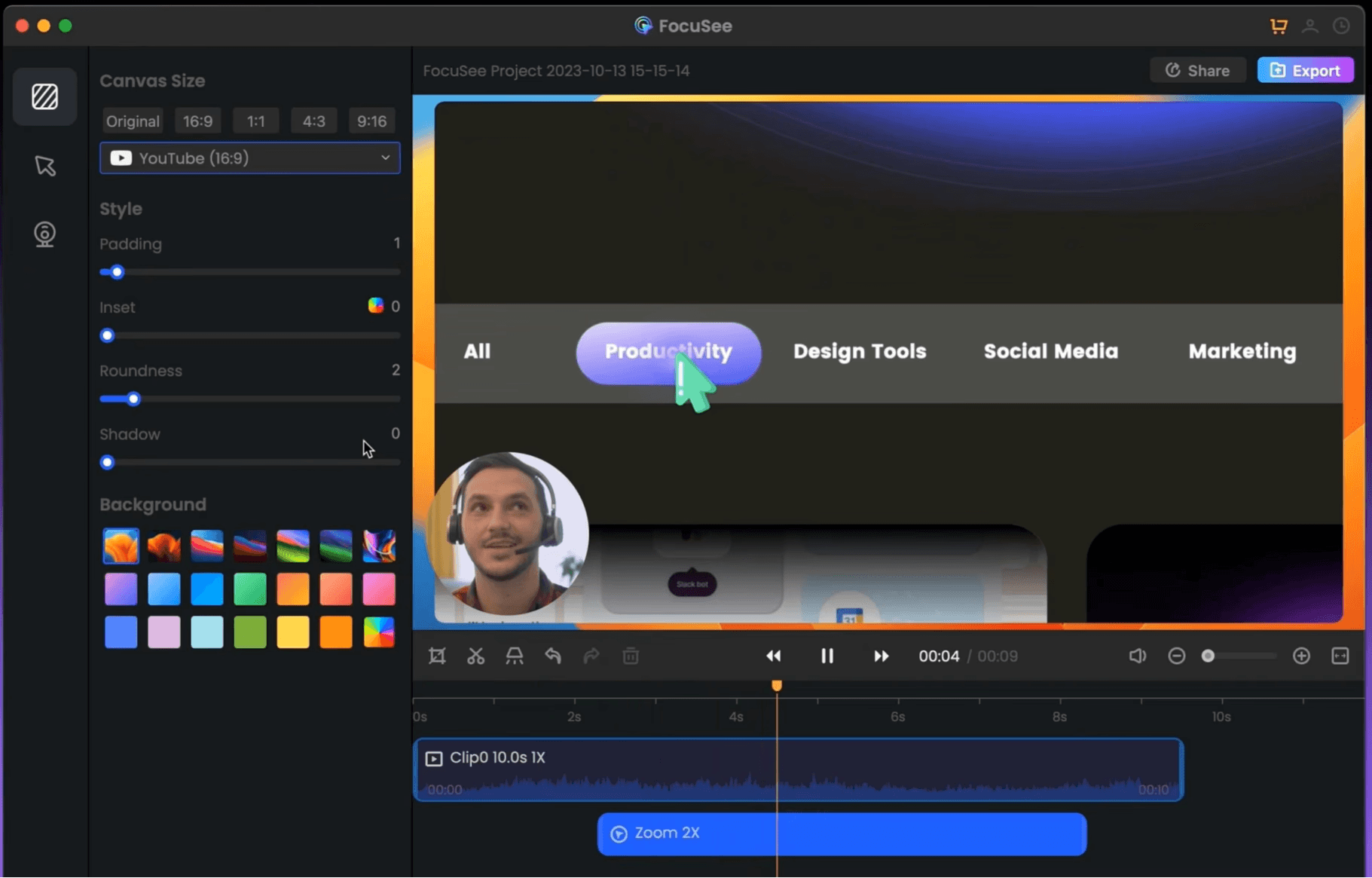Zoom in the timeline with plus icon
The image size is (1372, 878).
(1301, 656)
